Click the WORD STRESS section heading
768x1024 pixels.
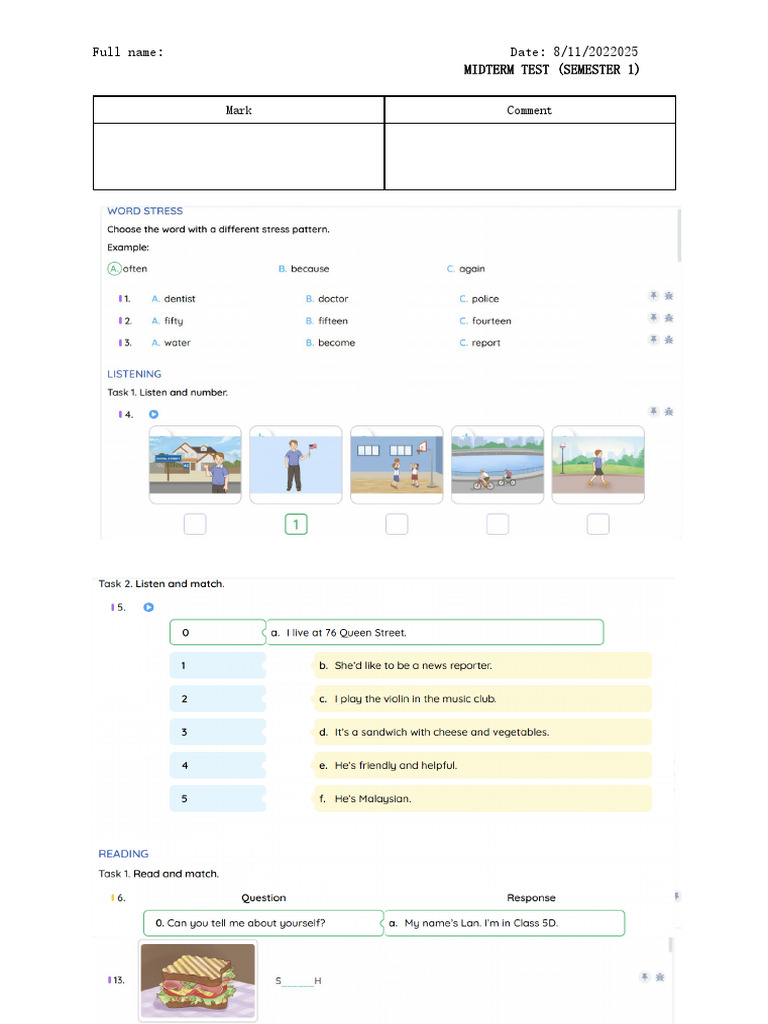145,211
